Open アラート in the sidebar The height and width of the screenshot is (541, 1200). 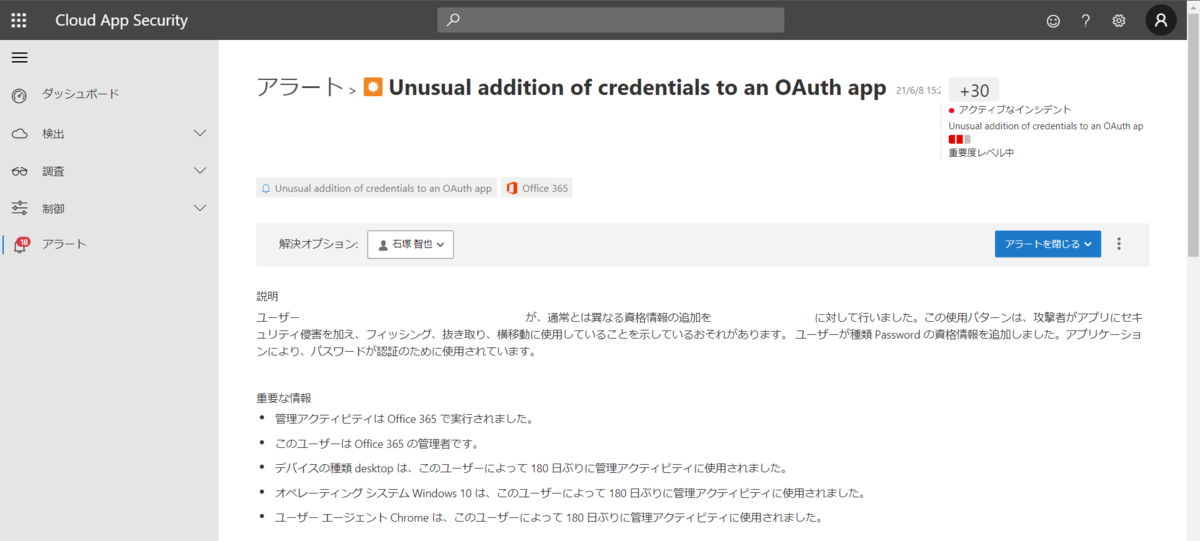click(64, 244)
